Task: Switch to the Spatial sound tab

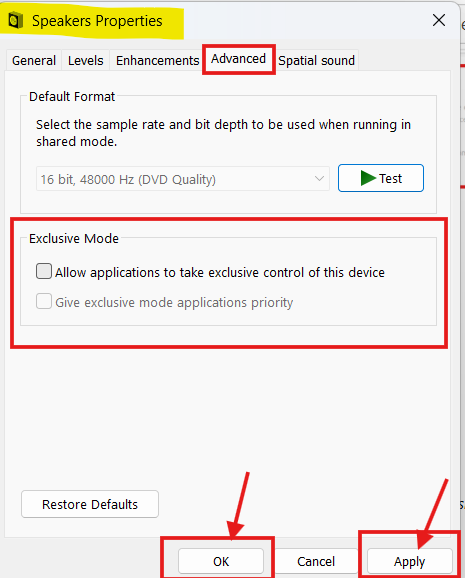Action: pos(316,60)
